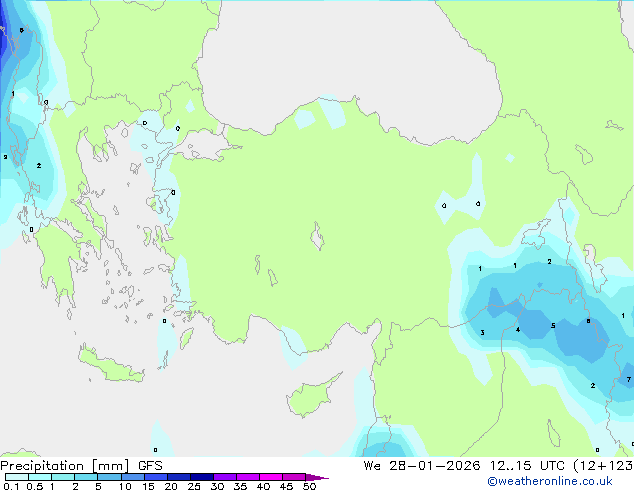
Task: Click the "12..15 UTC" time text
Action: click(x=527, y=466)
